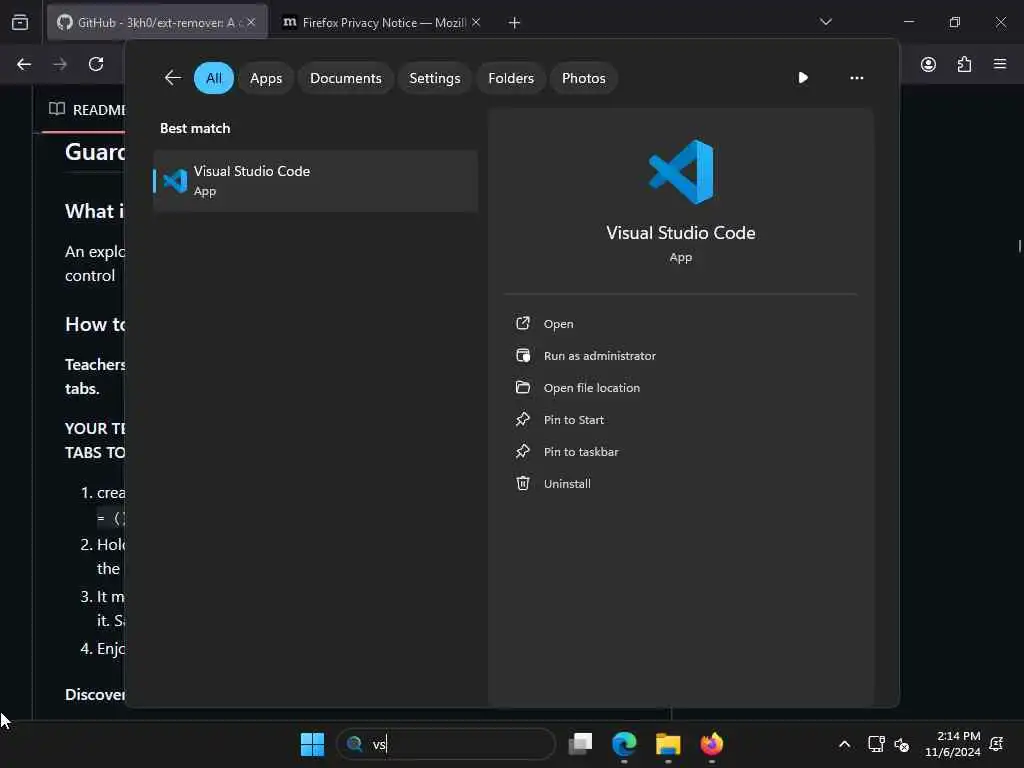Select the All search filter
This screenshot has height=768, width=1024.
[214, 78]
